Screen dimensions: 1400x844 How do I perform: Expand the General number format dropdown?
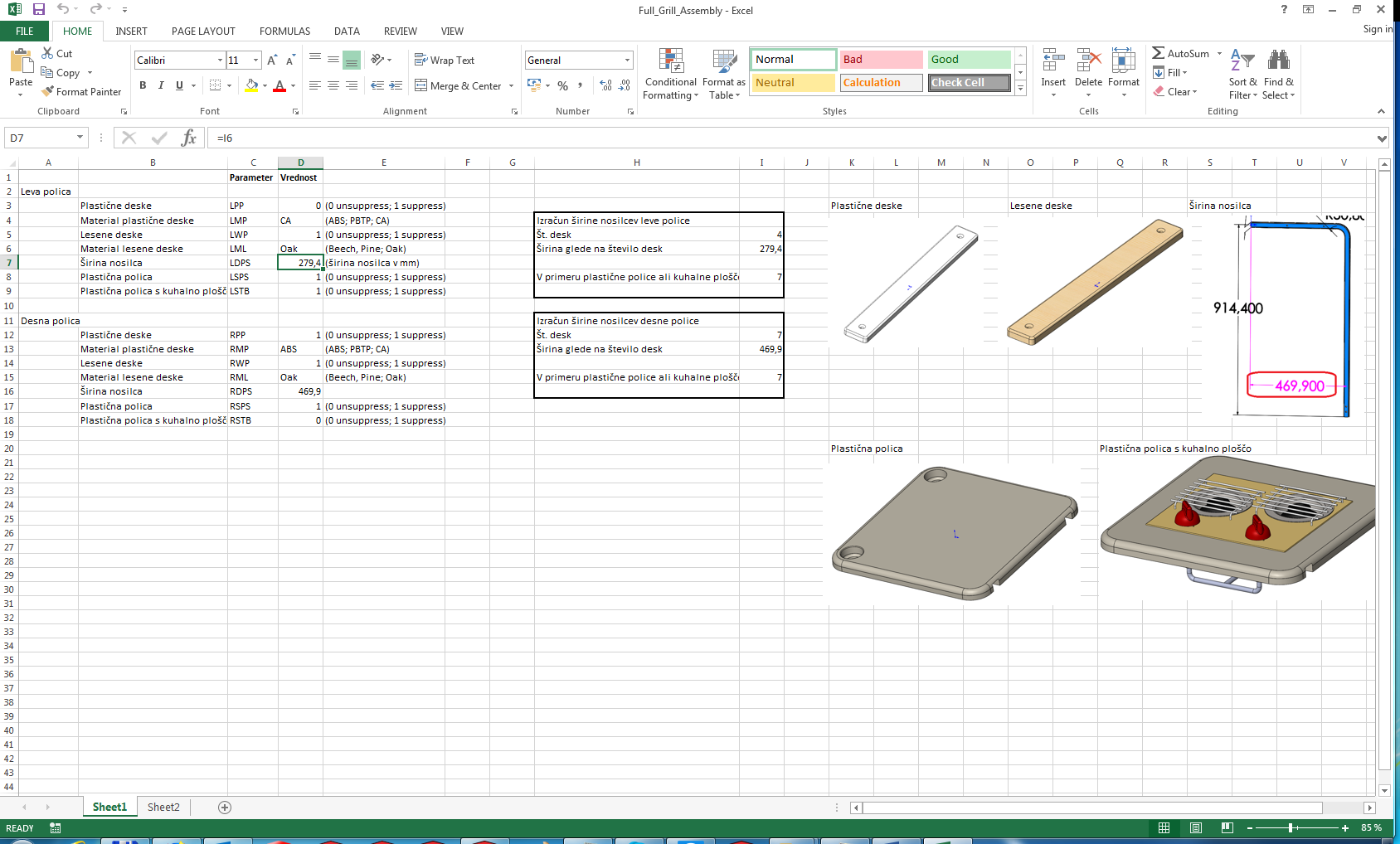627,61
